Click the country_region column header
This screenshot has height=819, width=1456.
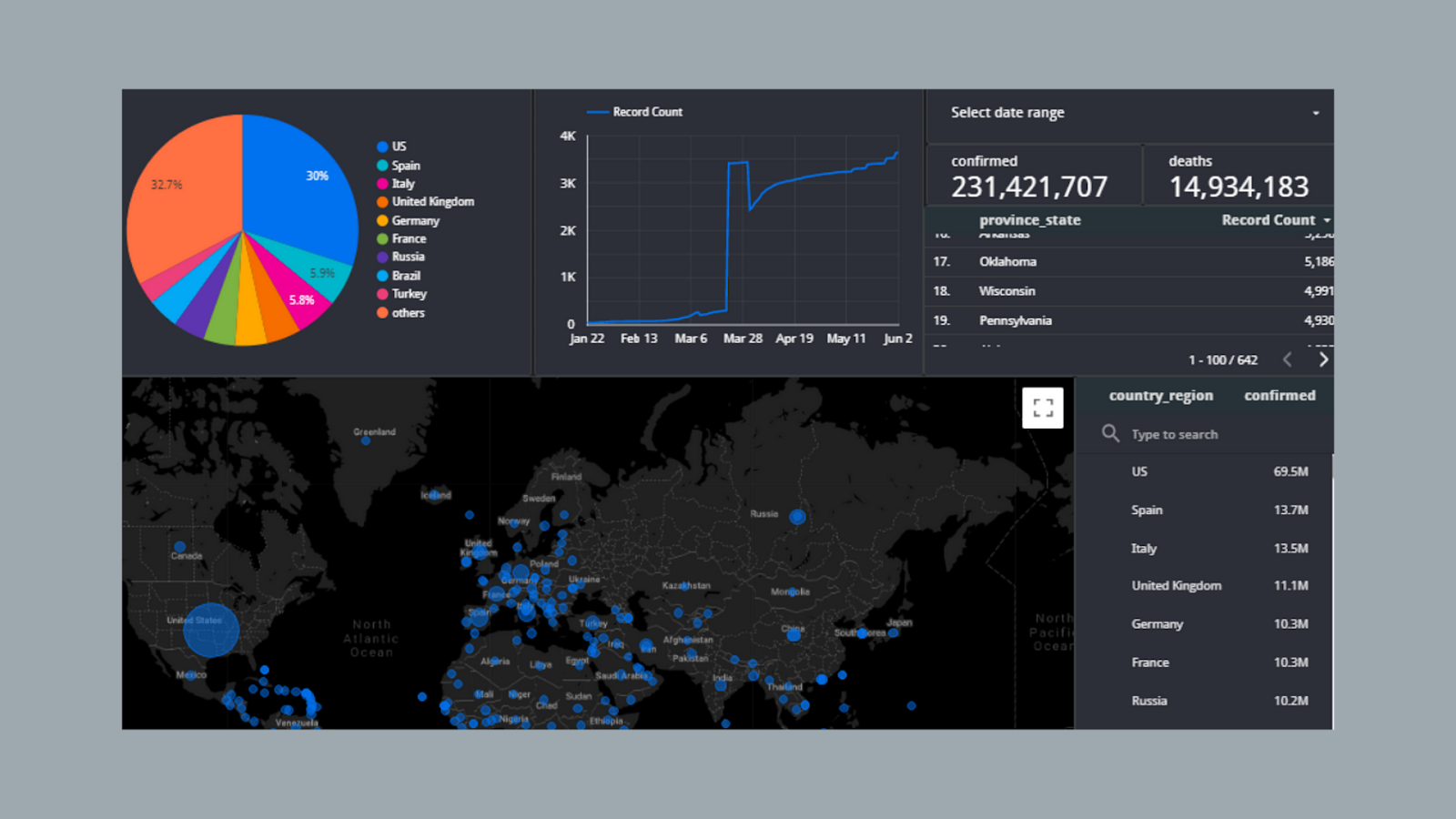[x=1160, y=395]
